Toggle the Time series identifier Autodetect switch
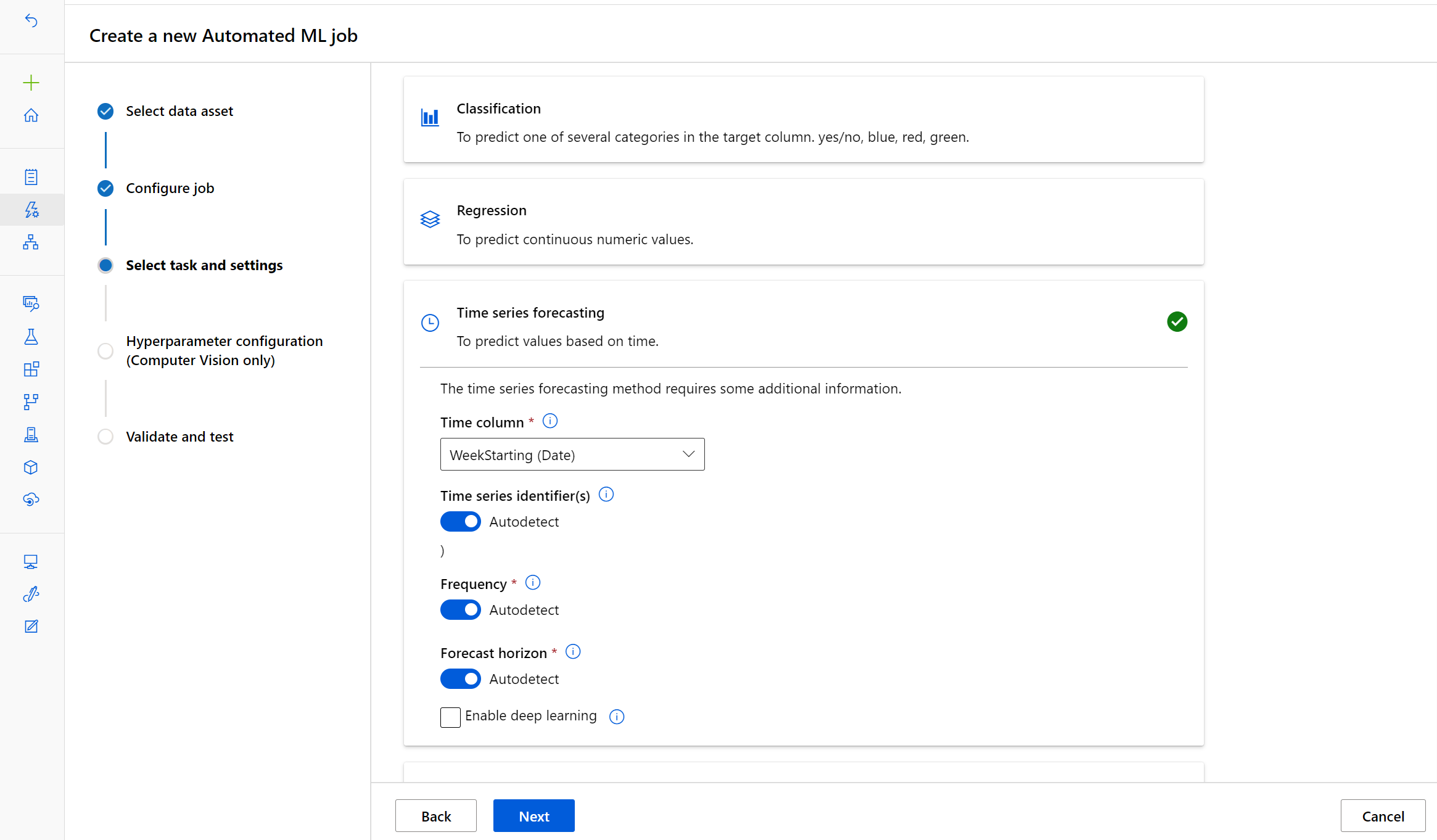1437x840 pixels. [460, 521]
